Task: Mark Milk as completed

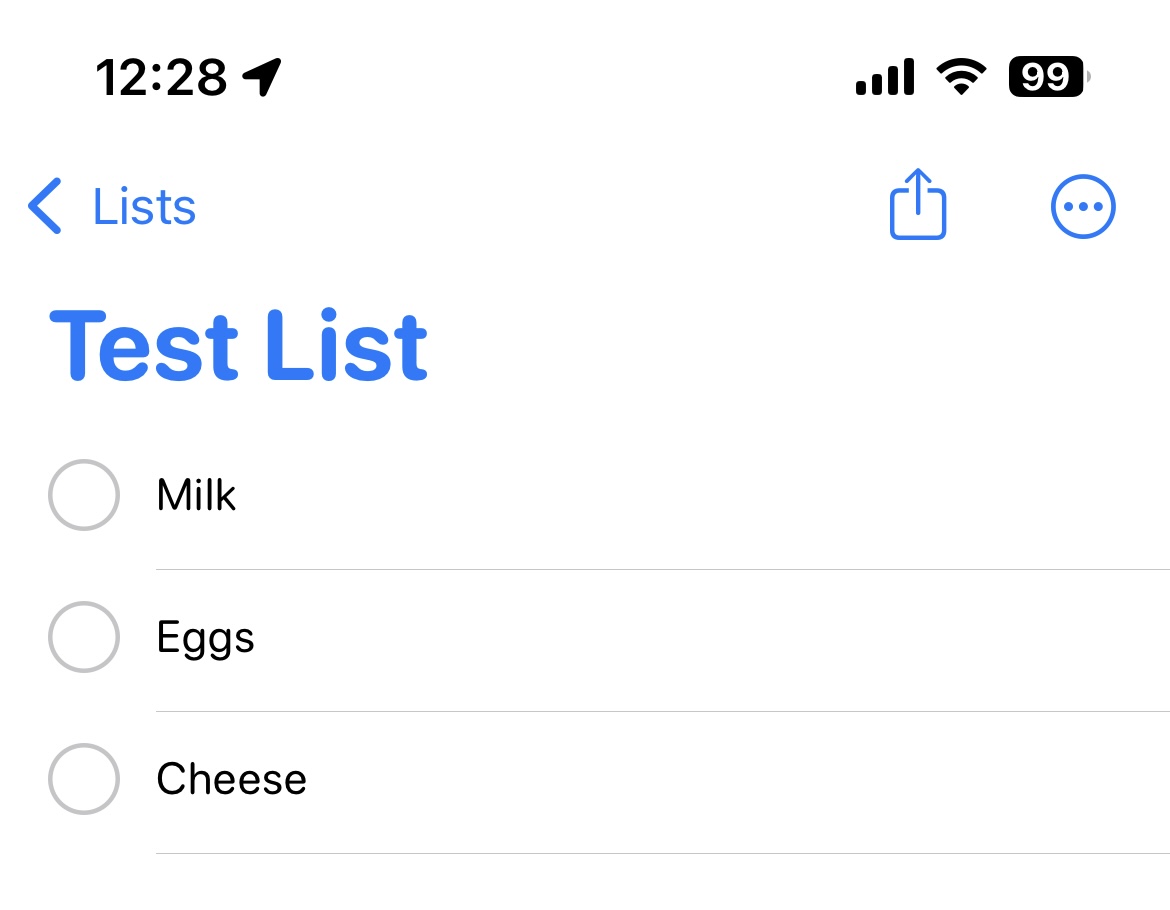Action: click(84, 494)
